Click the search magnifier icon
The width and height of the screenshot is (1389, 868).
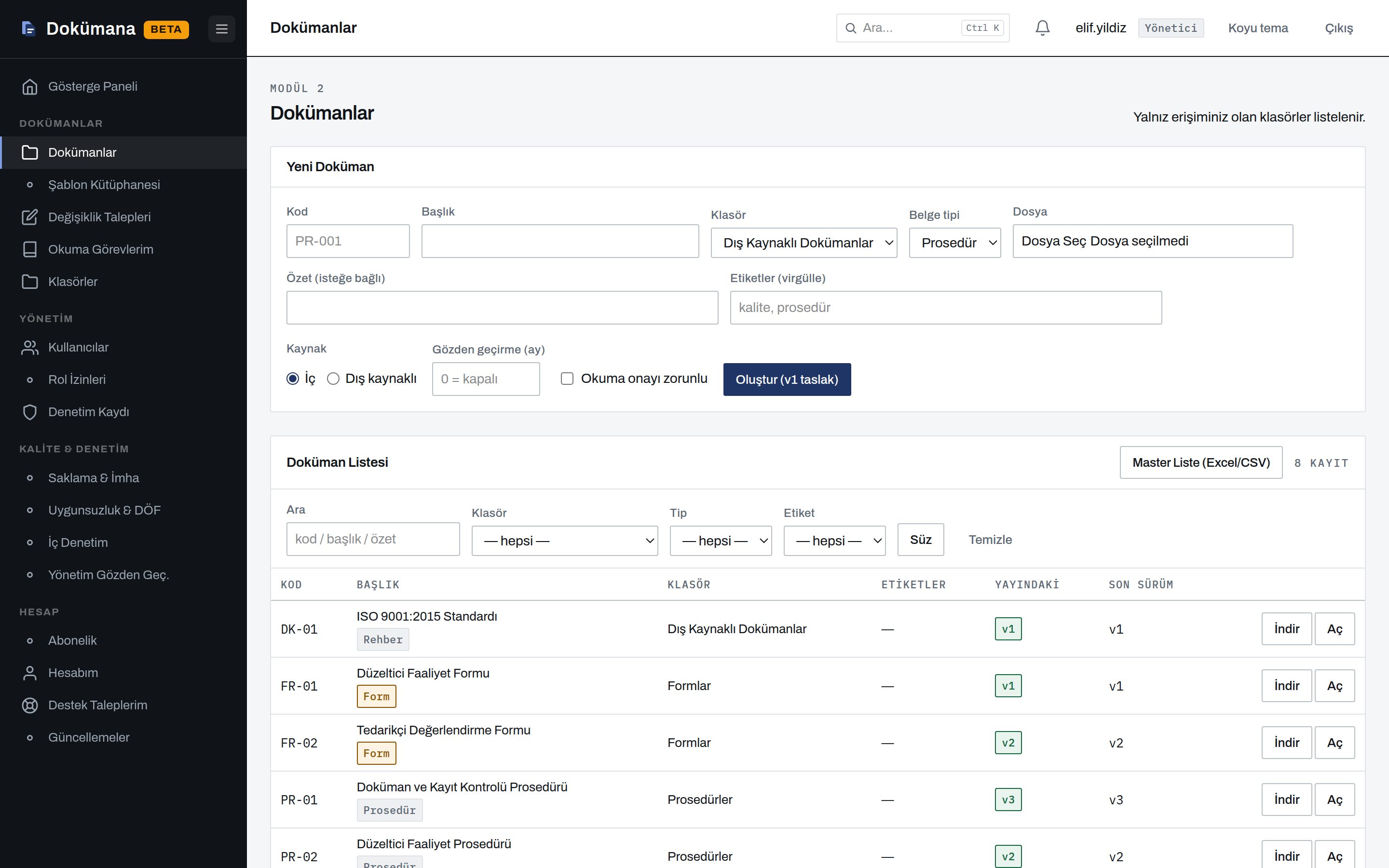[851, 28]
